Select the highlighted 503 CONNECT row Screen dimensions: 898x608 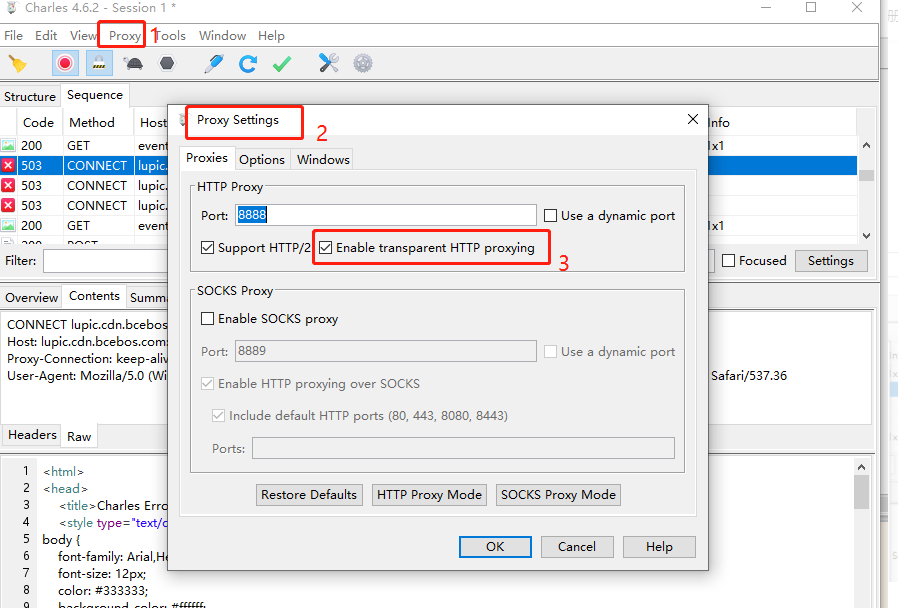[x=428, y=165]
